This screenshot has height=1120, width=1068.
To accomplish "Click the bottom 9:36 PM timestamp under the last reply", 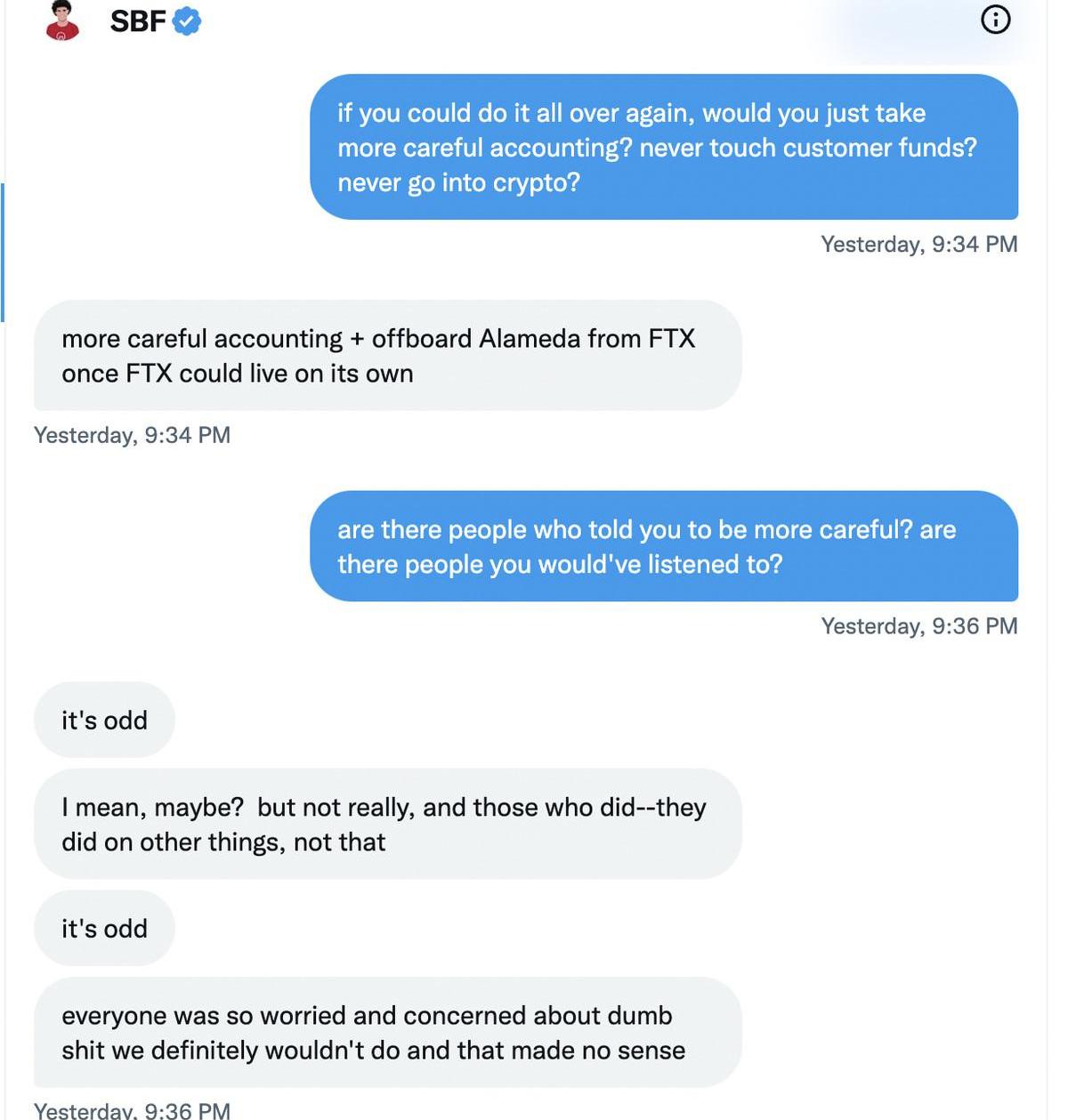I will (132, 1110).
